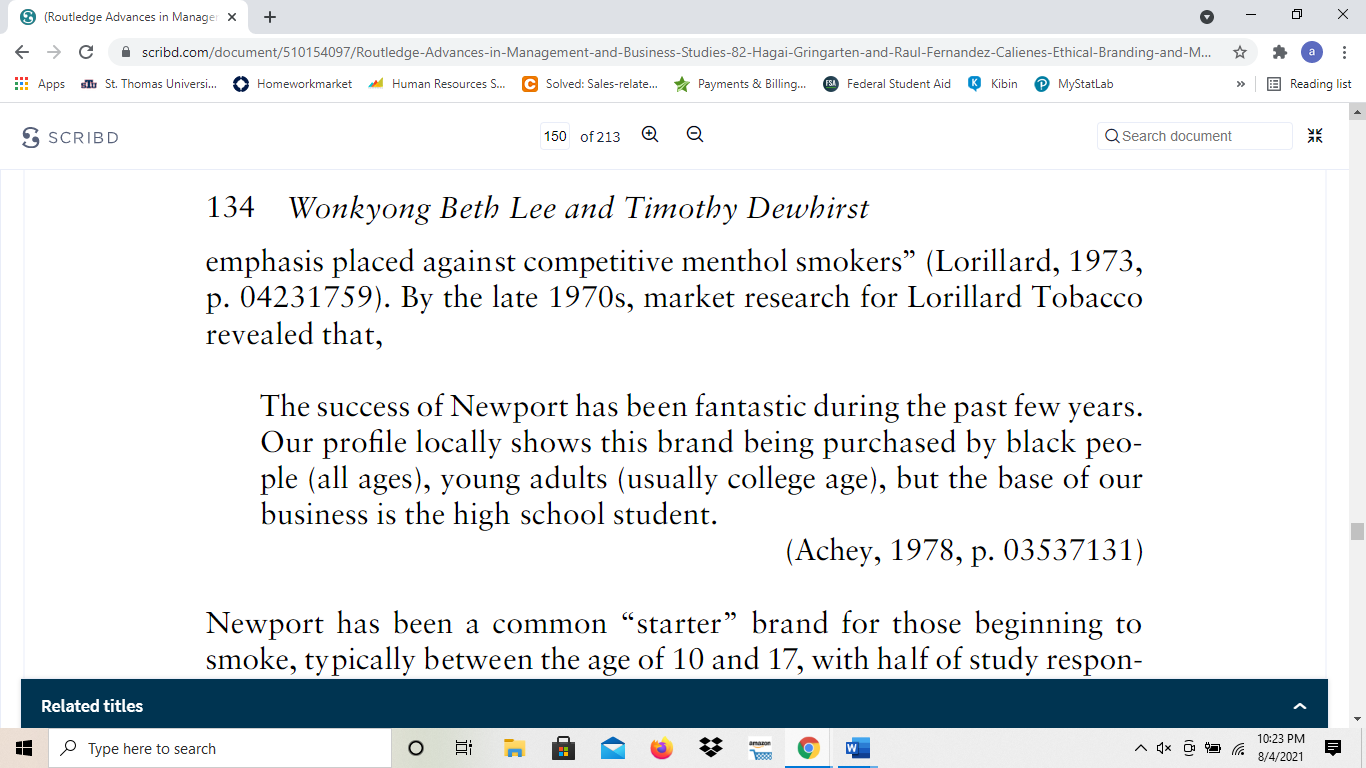1366x768 pixels.
Task: Click the Search document field
Action: pyautogui.click(x=1195, y=136)
